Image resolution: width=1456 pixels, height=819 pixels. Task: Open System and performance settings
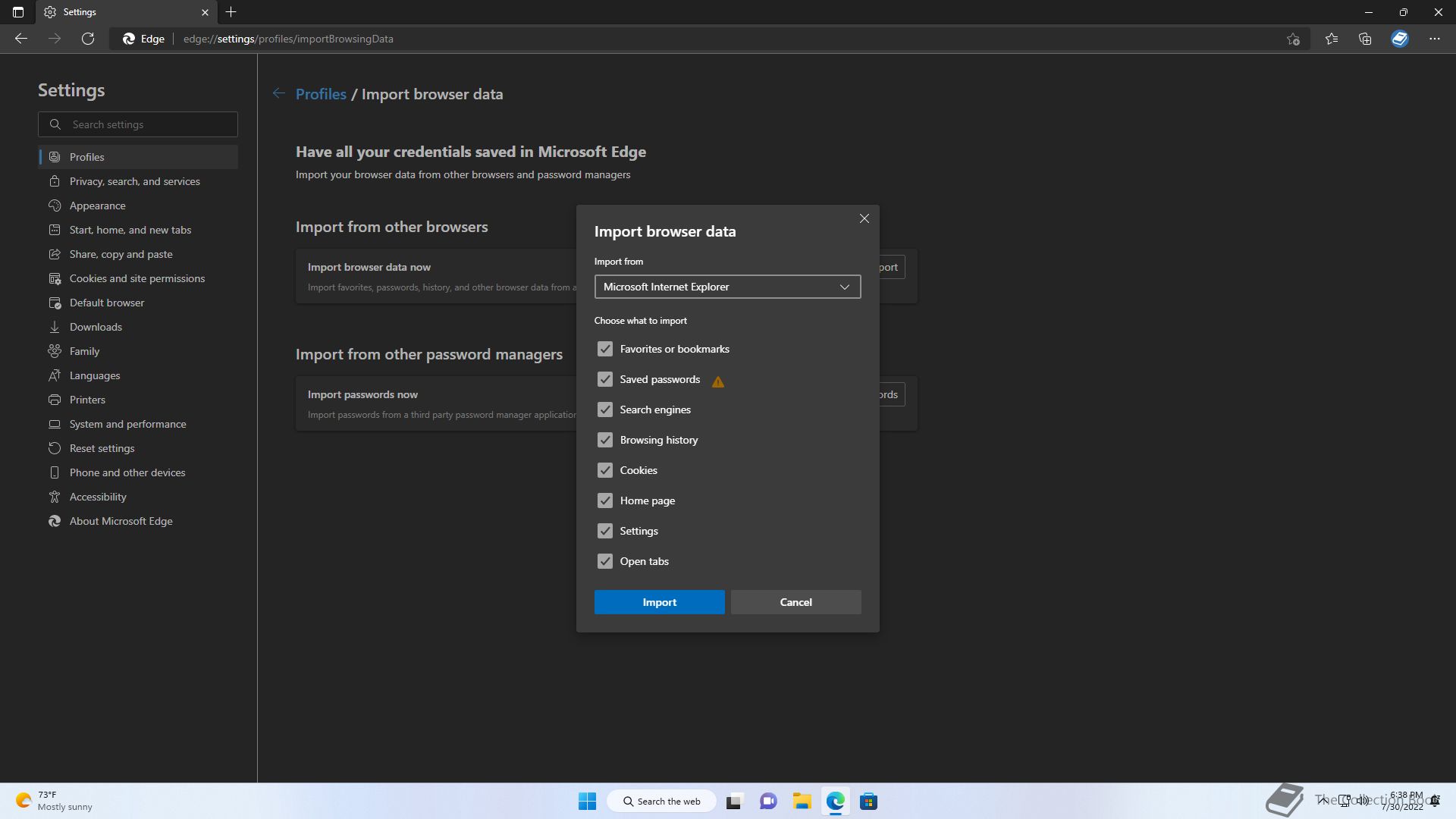[x=138, y=424]
